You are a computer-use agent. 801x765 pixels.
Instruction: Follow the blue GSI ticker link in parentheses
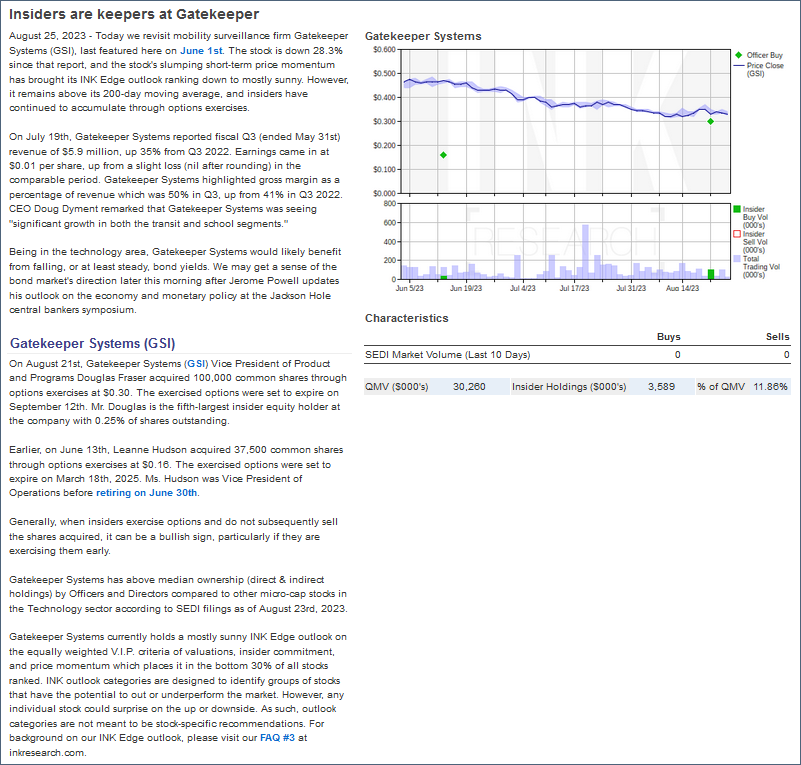click(x=196, y=364)
